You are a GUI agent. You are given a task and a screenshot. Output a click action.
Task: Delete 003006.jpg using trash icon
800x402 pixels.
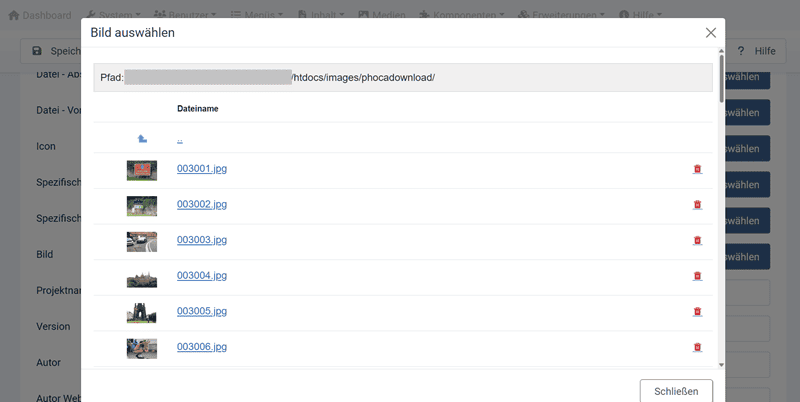click(697, 347)
